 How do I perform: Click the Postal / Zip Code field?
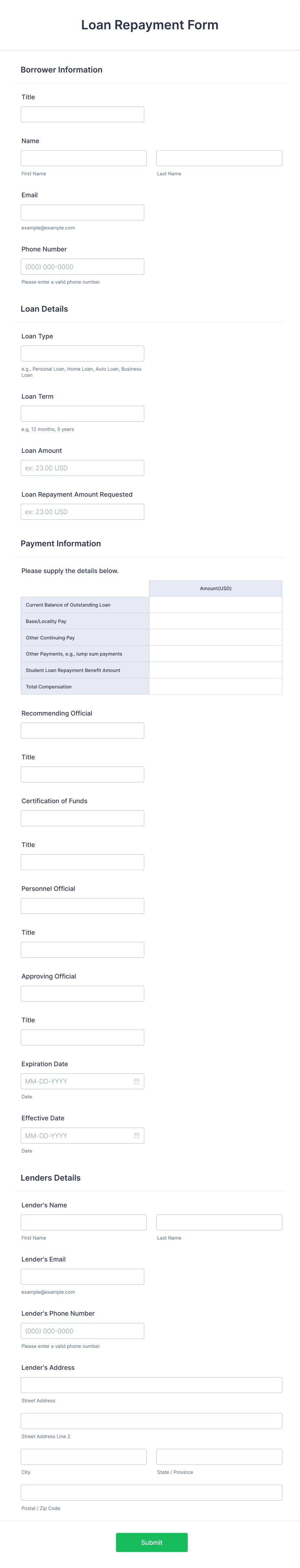coord(150,1492)
